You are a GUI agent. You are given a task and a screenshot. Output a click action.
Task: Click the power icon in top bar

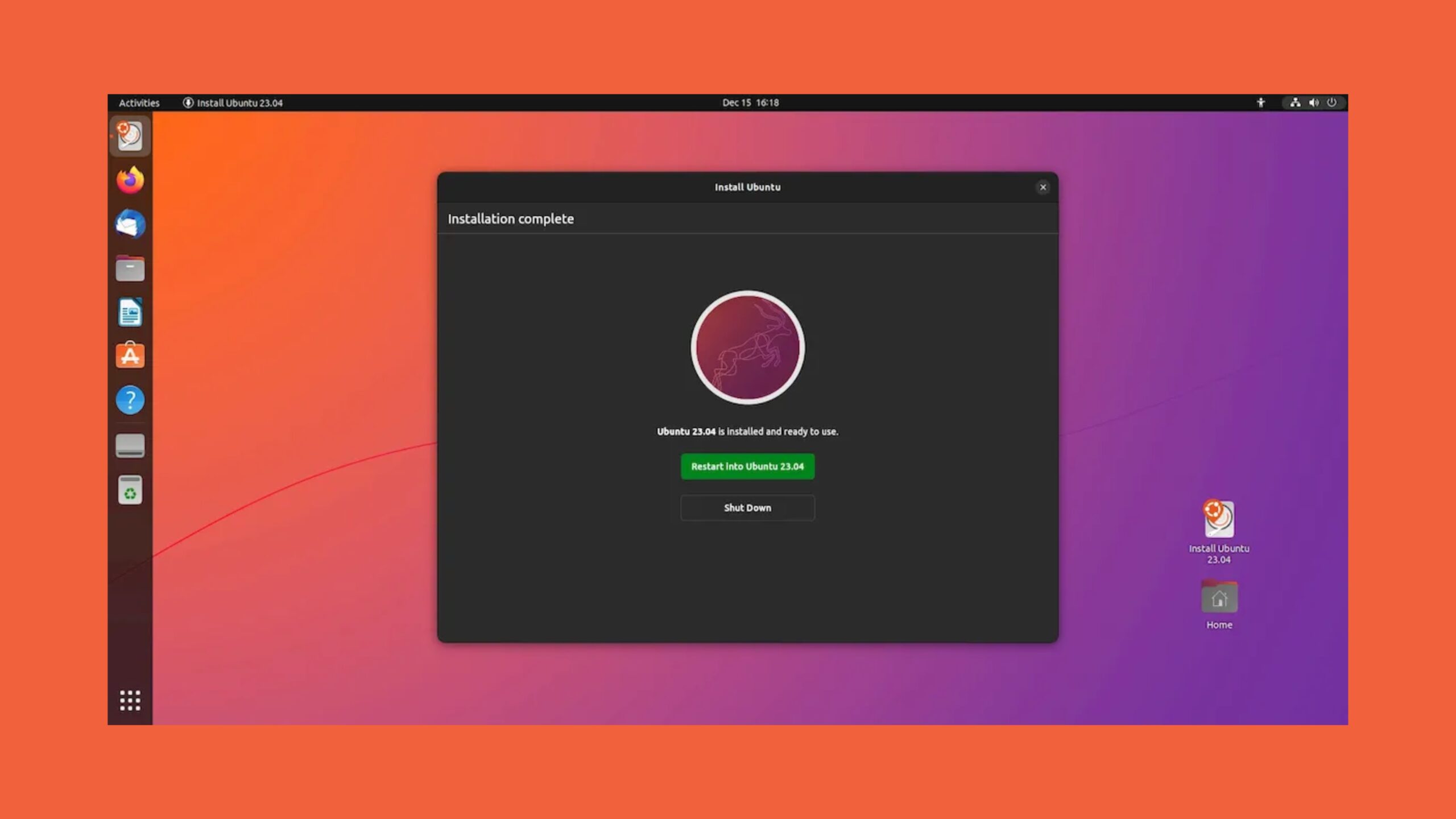(1332, 102)
